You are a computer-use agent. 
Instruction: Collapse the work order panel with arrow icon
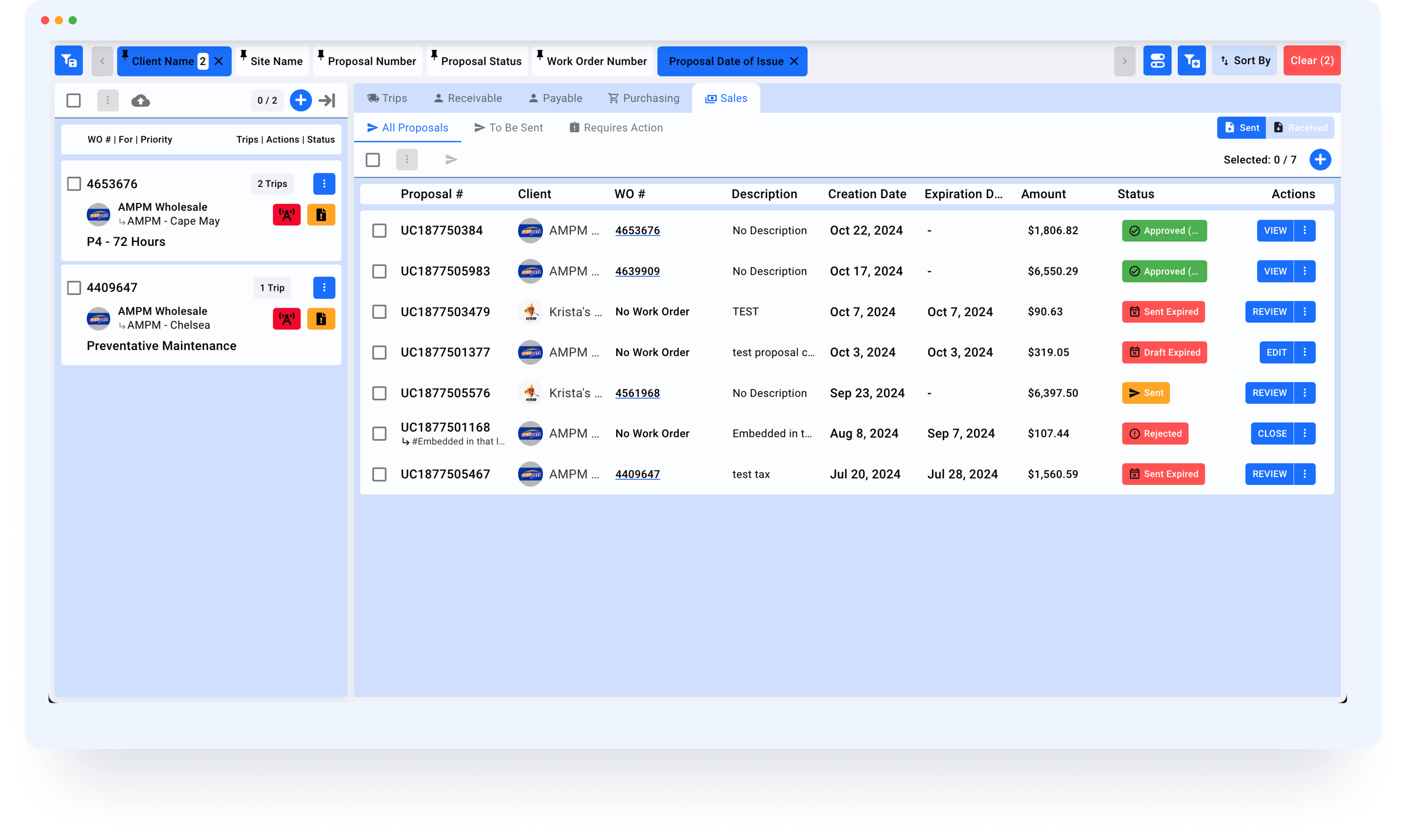click(x=327, y=100)
